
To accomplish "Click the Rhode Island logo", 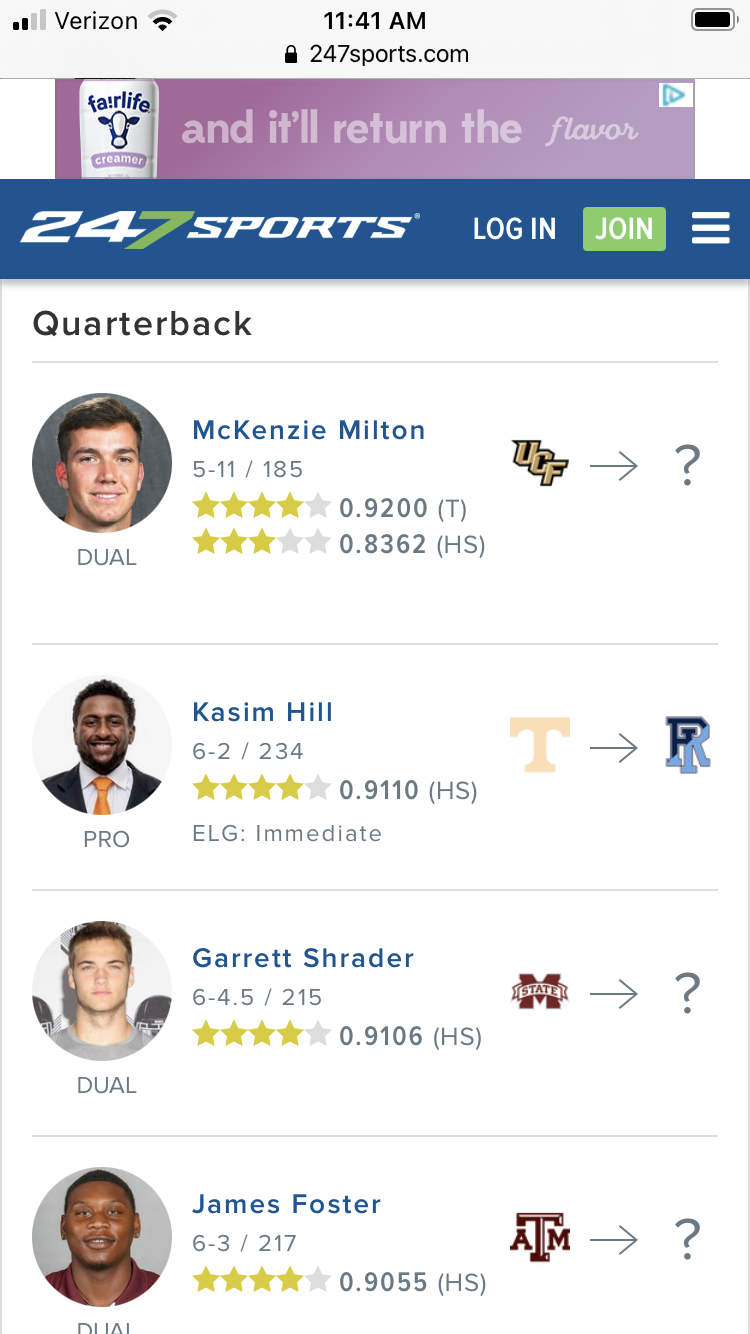I will click(x=688, y=746).
